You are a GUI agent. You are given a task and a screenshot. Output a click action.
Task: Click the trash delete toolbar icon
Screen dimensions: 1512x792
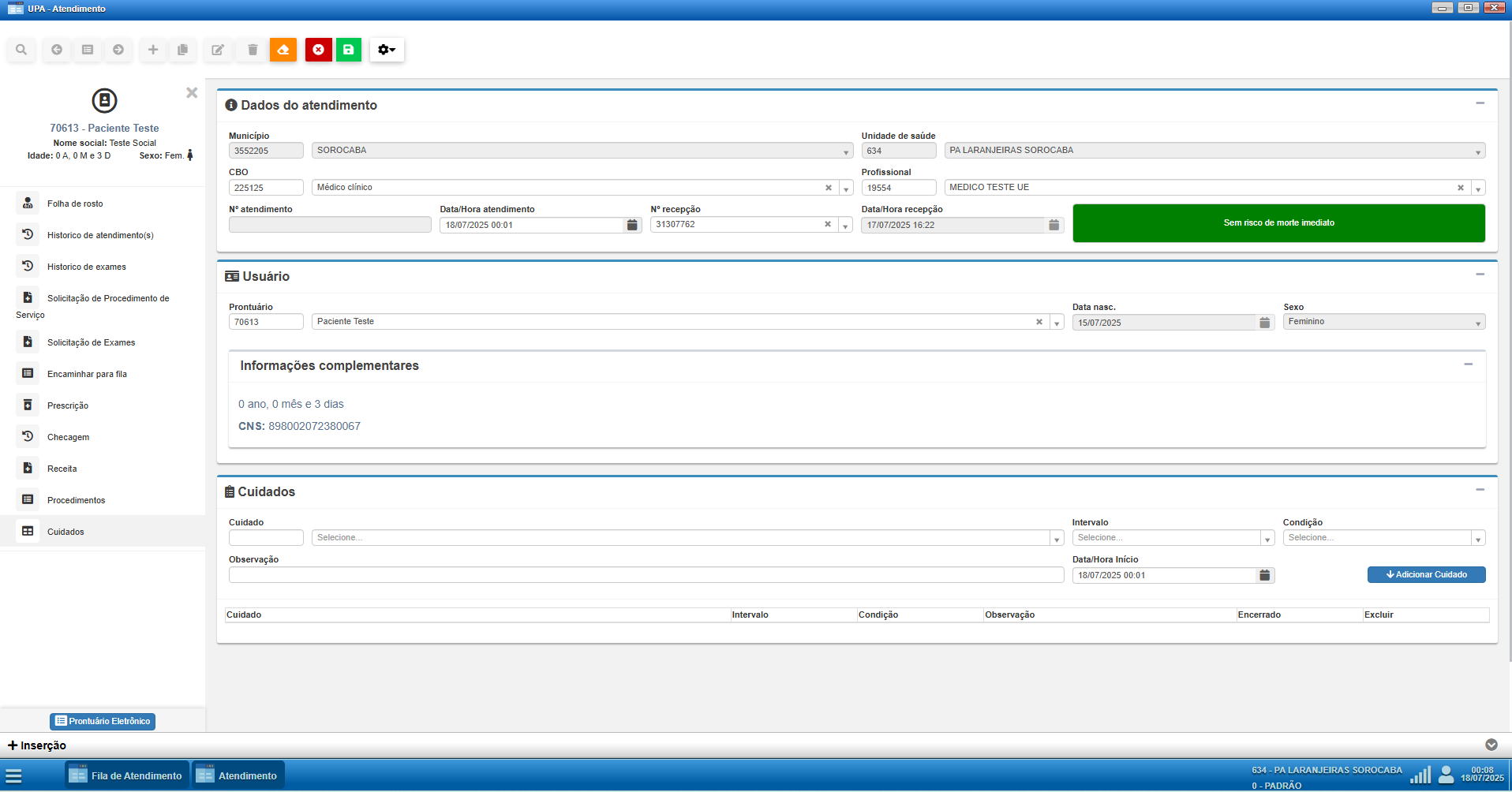(253, 50)
